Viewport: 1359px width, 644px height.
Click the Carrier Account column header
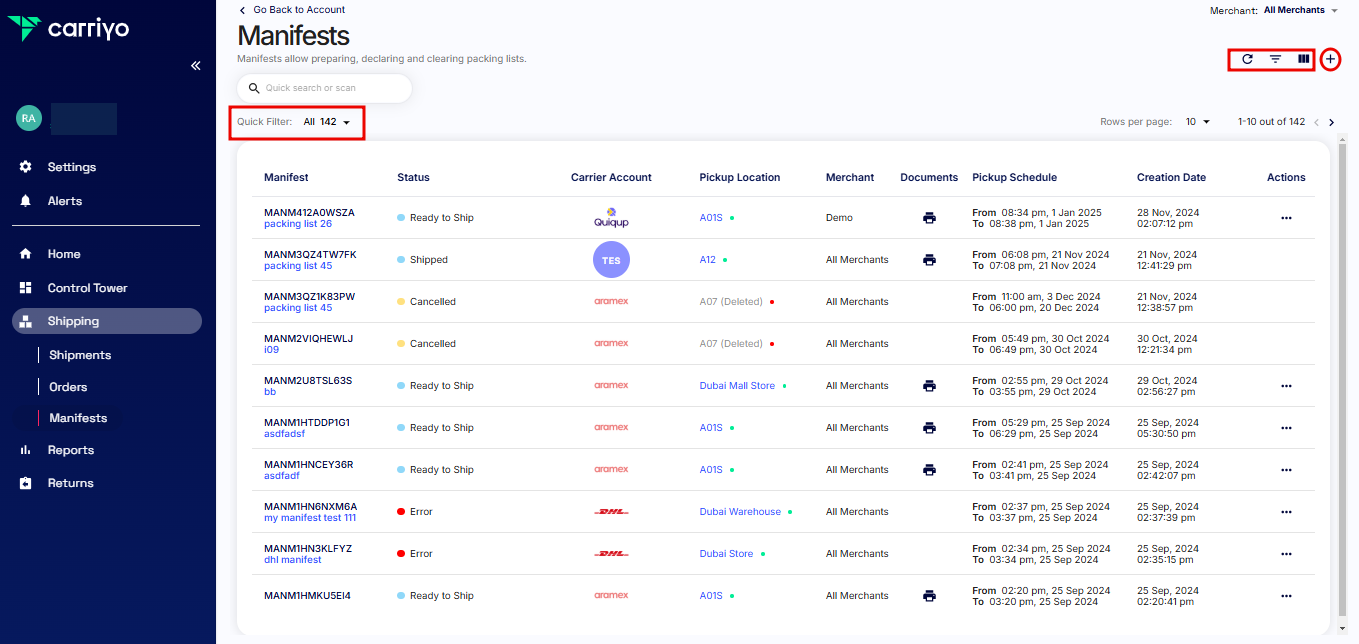coord(611,177)
